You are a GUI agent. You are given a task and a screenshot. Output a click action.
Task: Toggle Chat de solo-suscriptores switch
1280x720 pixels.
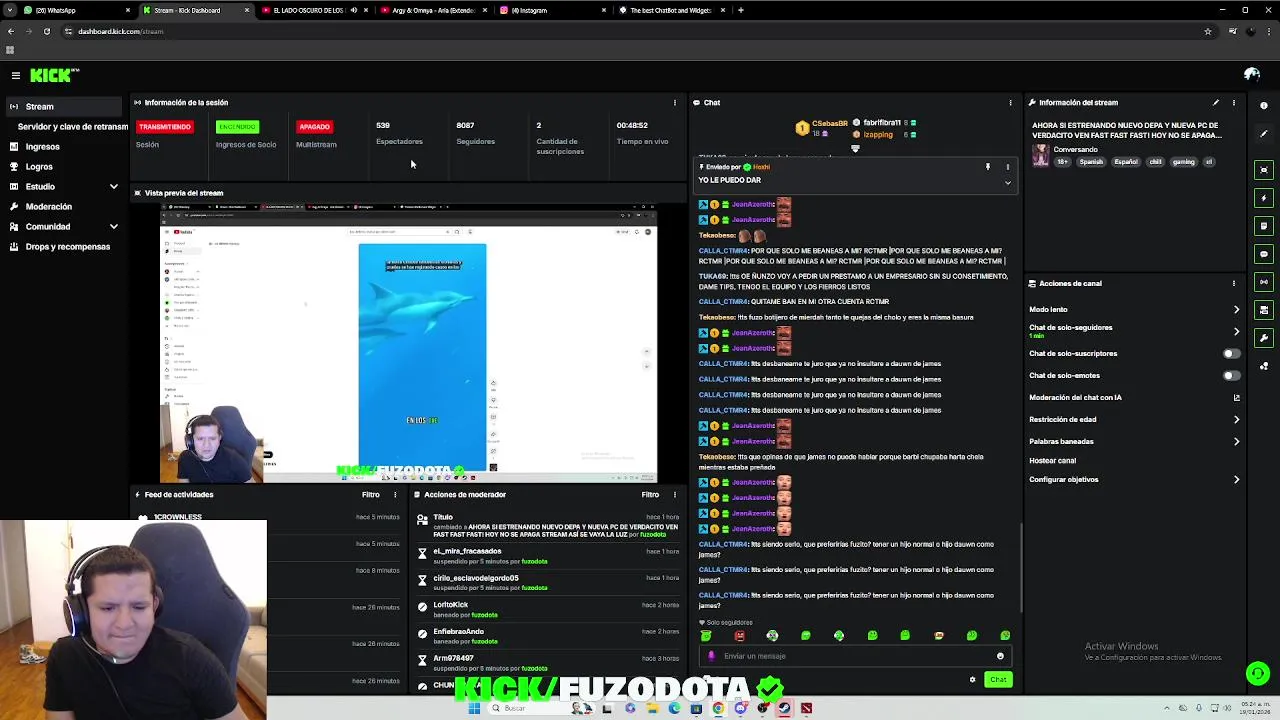tap(1231, 353)
